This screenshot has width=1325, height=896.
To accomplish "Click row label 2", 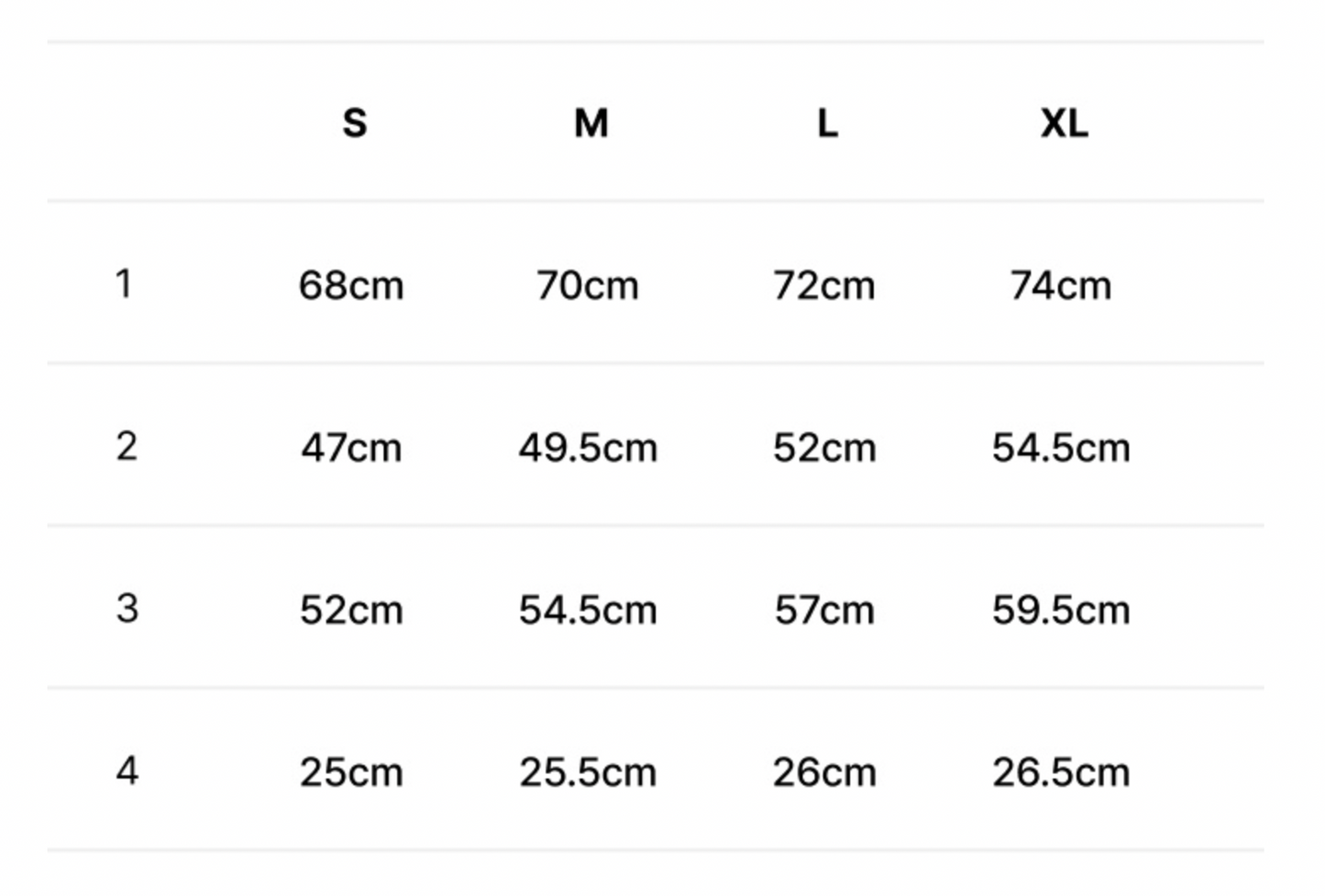I will (127, 447).
